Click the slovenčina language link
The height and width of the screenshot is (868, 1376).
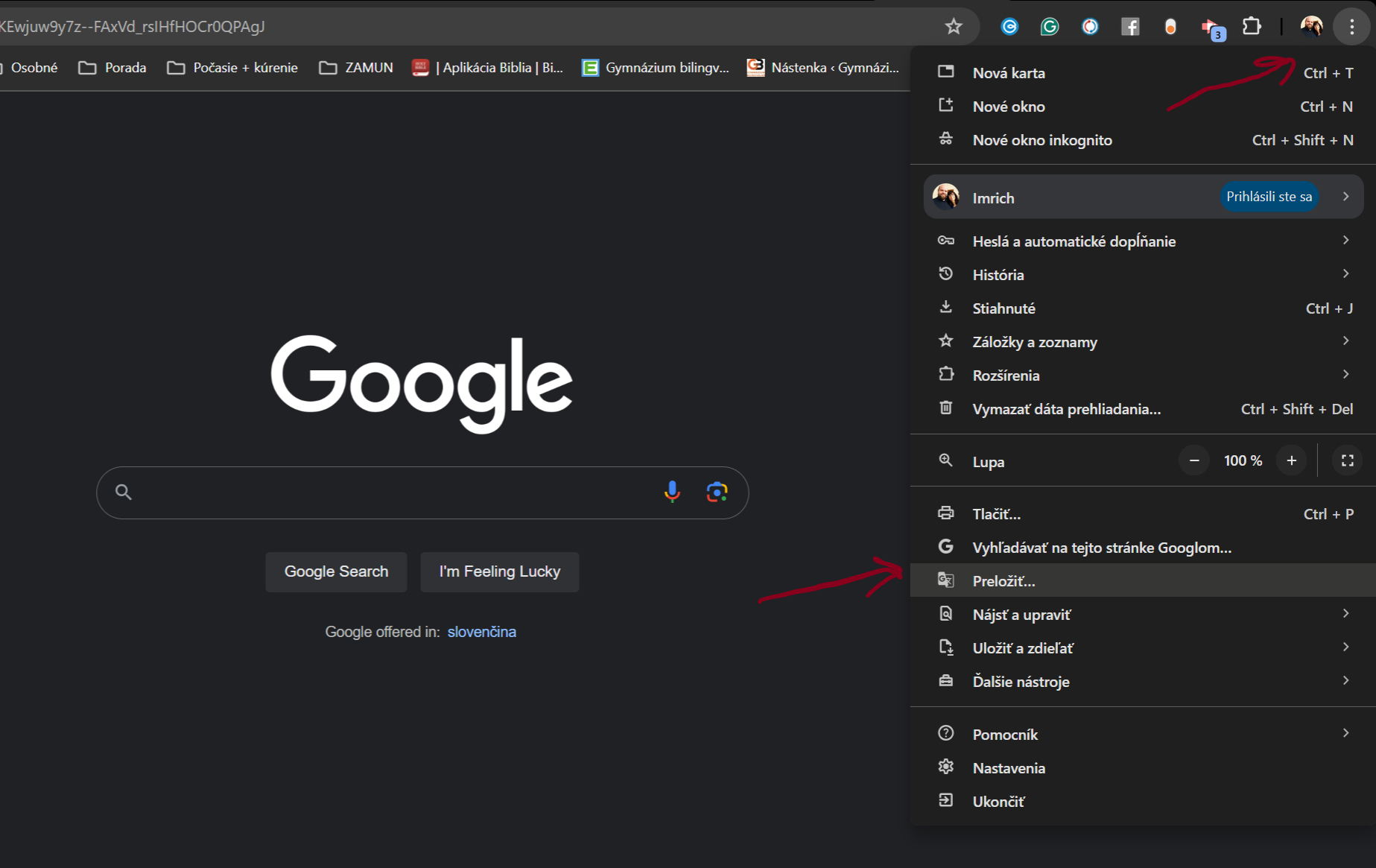click(481, 632)
